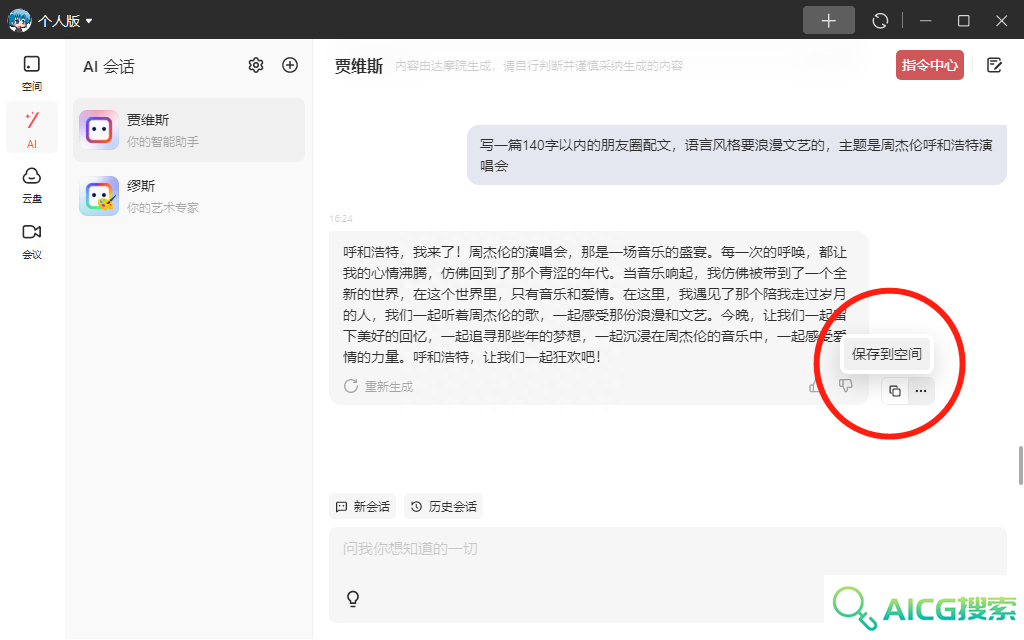Start a 新会话 new conversation
The image size is (1024, 640).
click(x=362, y=506)
